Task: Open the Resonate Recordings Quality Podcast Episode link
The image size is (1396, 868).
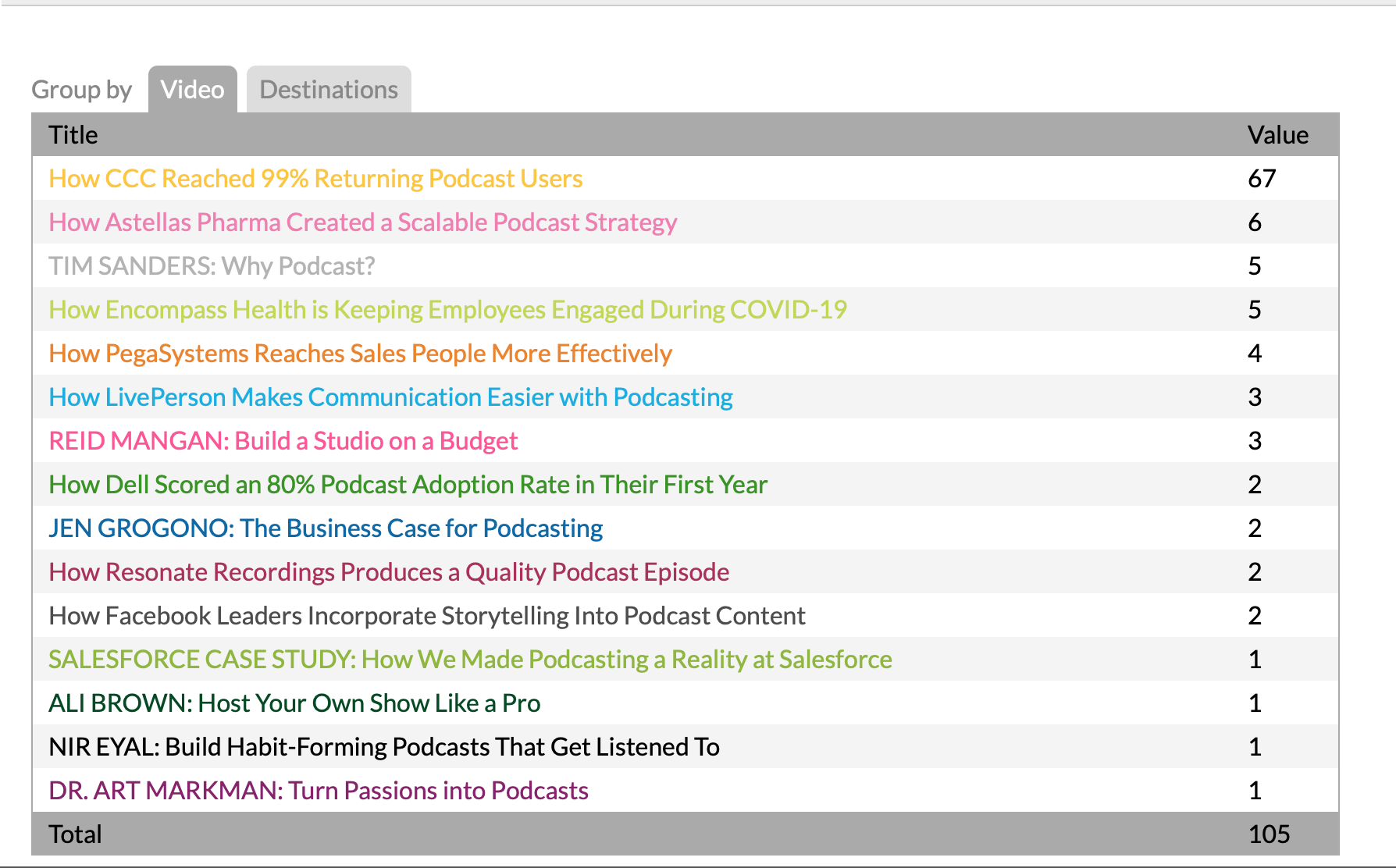Action: [x=389, y=572]
